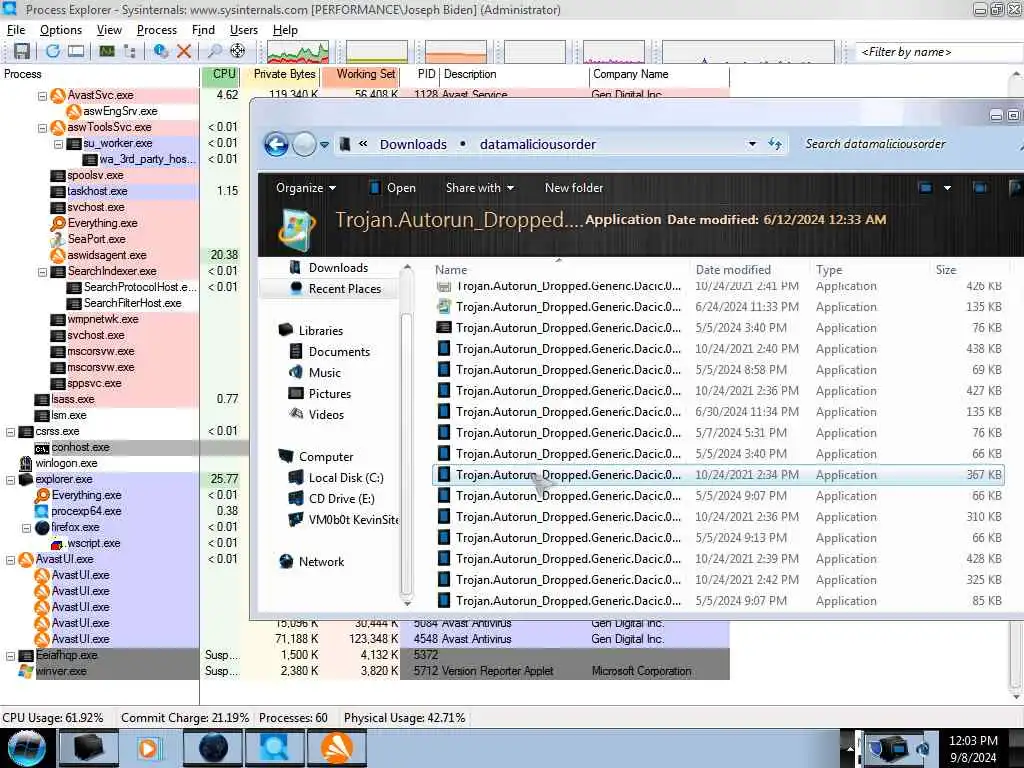
Task: Open the Find menu
Action: [203, 30]
